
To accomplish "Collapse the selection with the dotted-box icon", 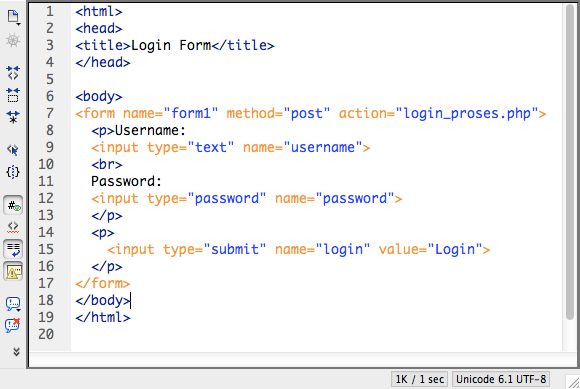I will 13,95.
